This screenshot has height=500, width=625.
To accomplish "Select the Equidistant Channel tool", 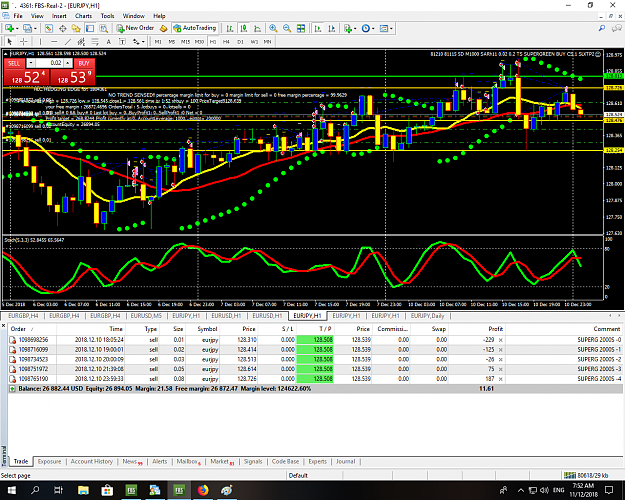I will pos(81,41).
